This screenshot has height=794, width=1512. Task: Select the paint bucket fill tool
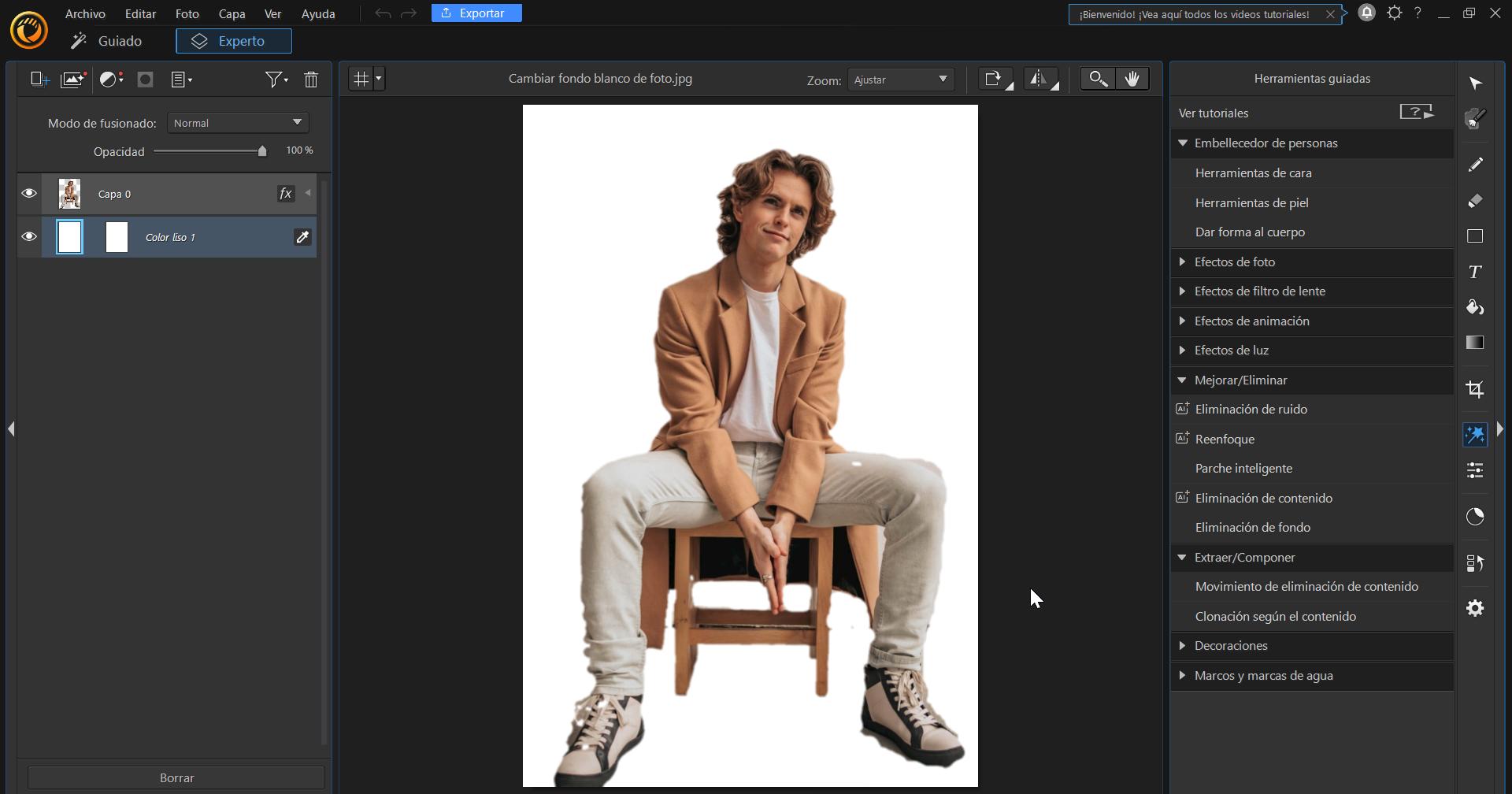pos(1476,307)
